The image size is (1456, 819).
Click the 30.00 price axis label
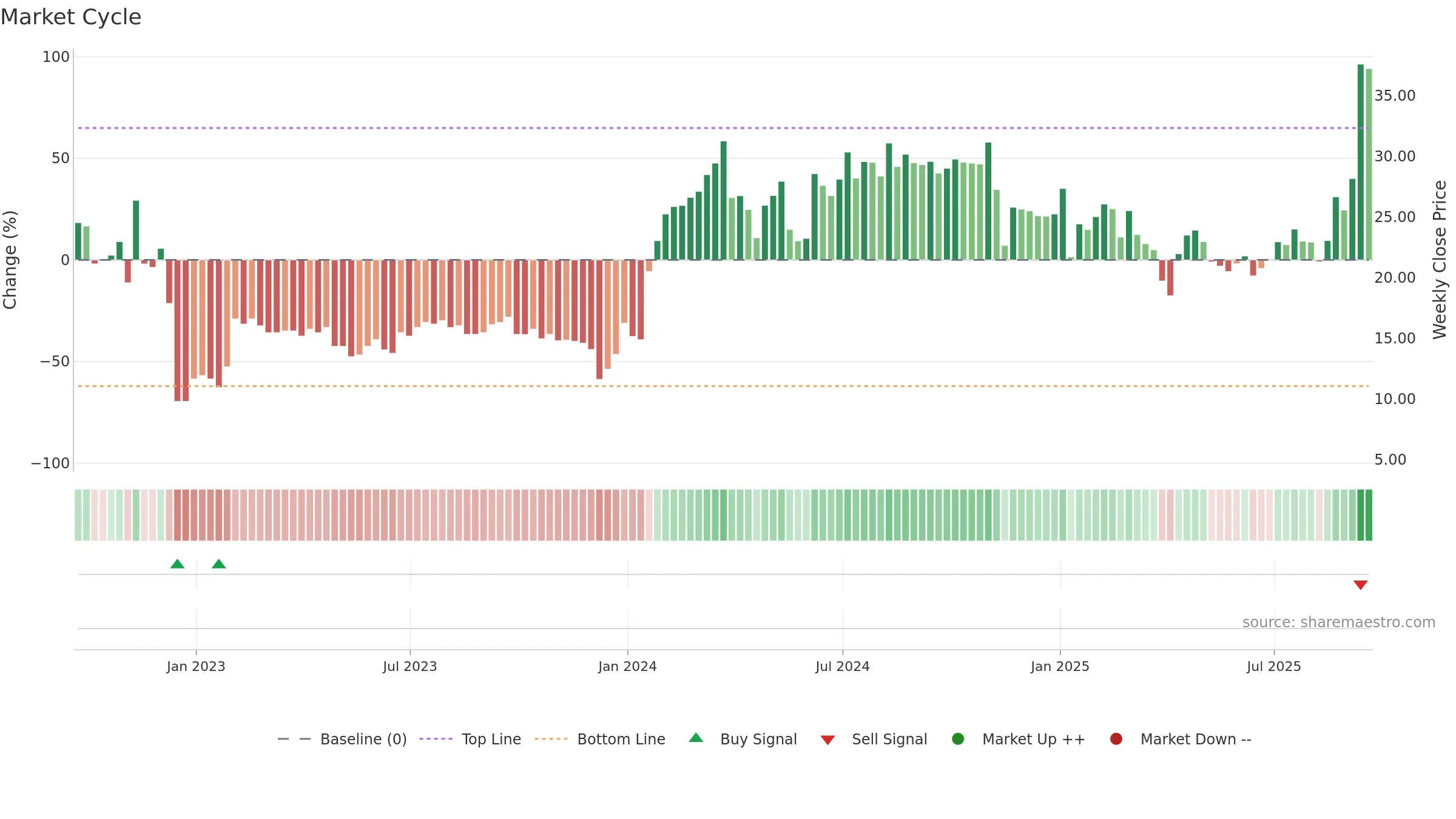(x=1395, y=157)
